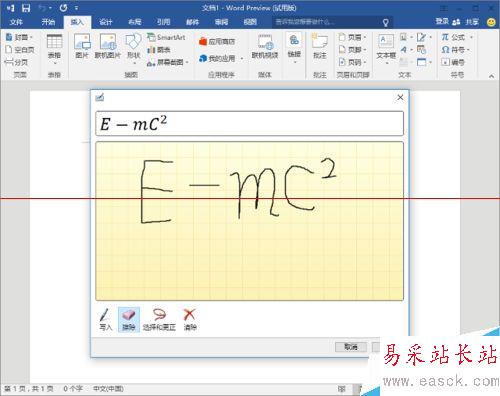
Task: Insert an Equation with the pi icon
Action: pos(453,37)
